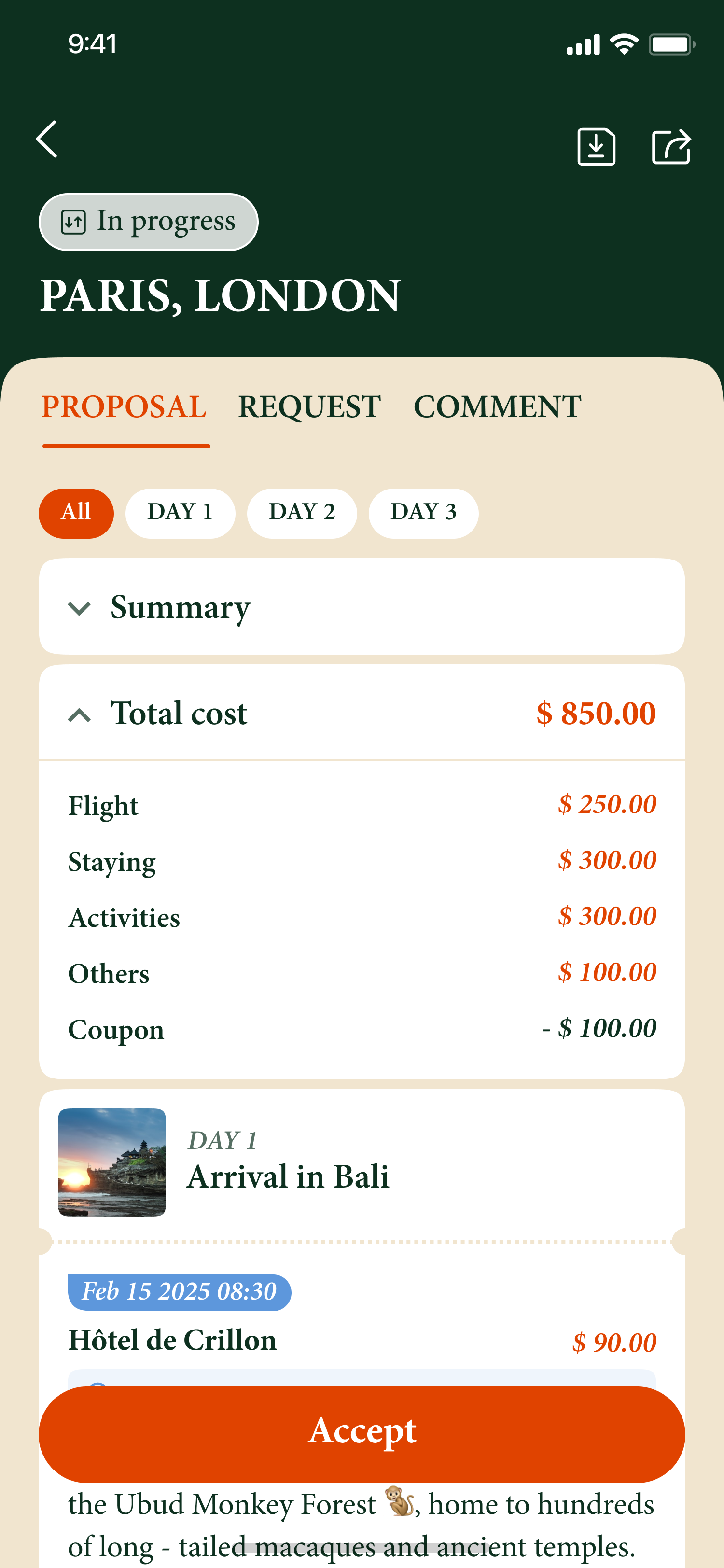Download the proposal using the download icon

tap(596, 147)
